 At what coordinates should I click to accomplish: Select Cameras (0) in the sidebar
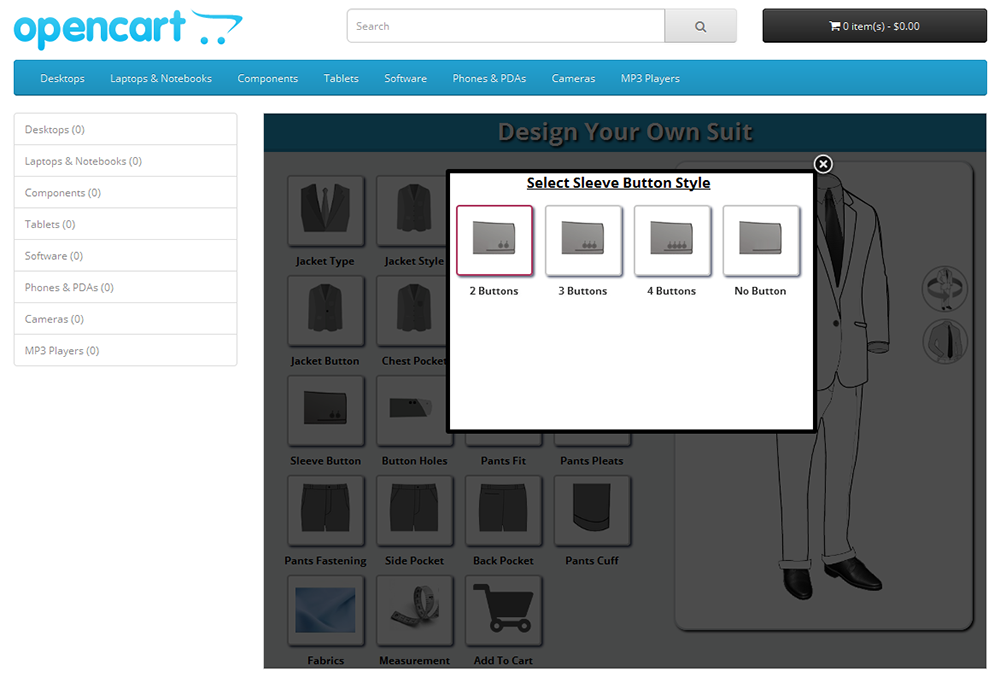[126, 319]
